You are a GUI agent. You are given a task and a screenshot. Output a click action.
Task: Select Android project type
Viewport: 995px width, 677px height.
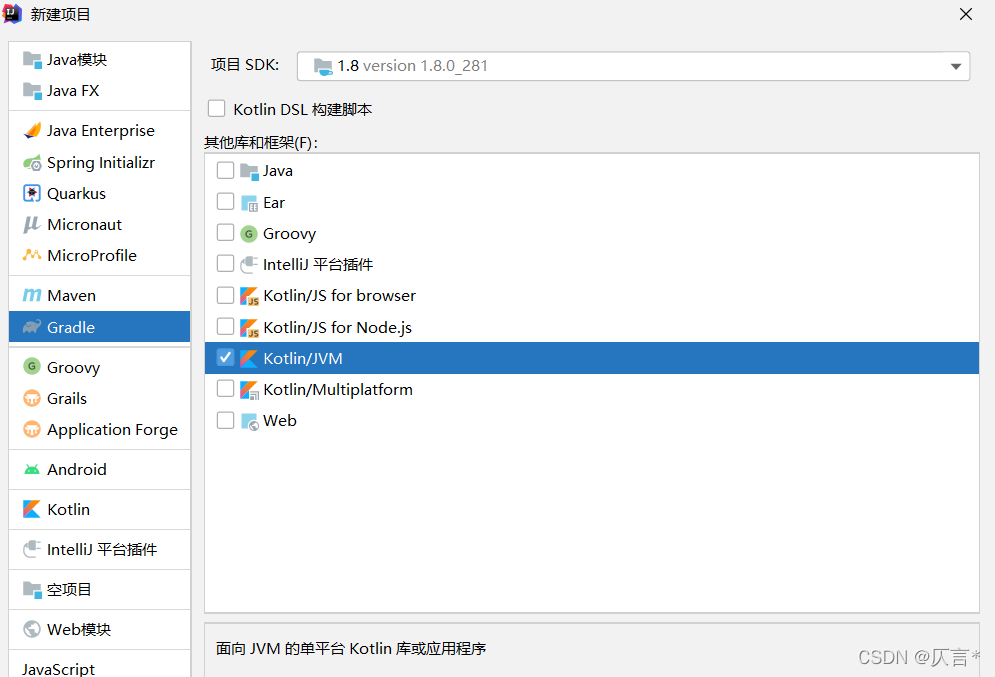click(x=100, y=470)
